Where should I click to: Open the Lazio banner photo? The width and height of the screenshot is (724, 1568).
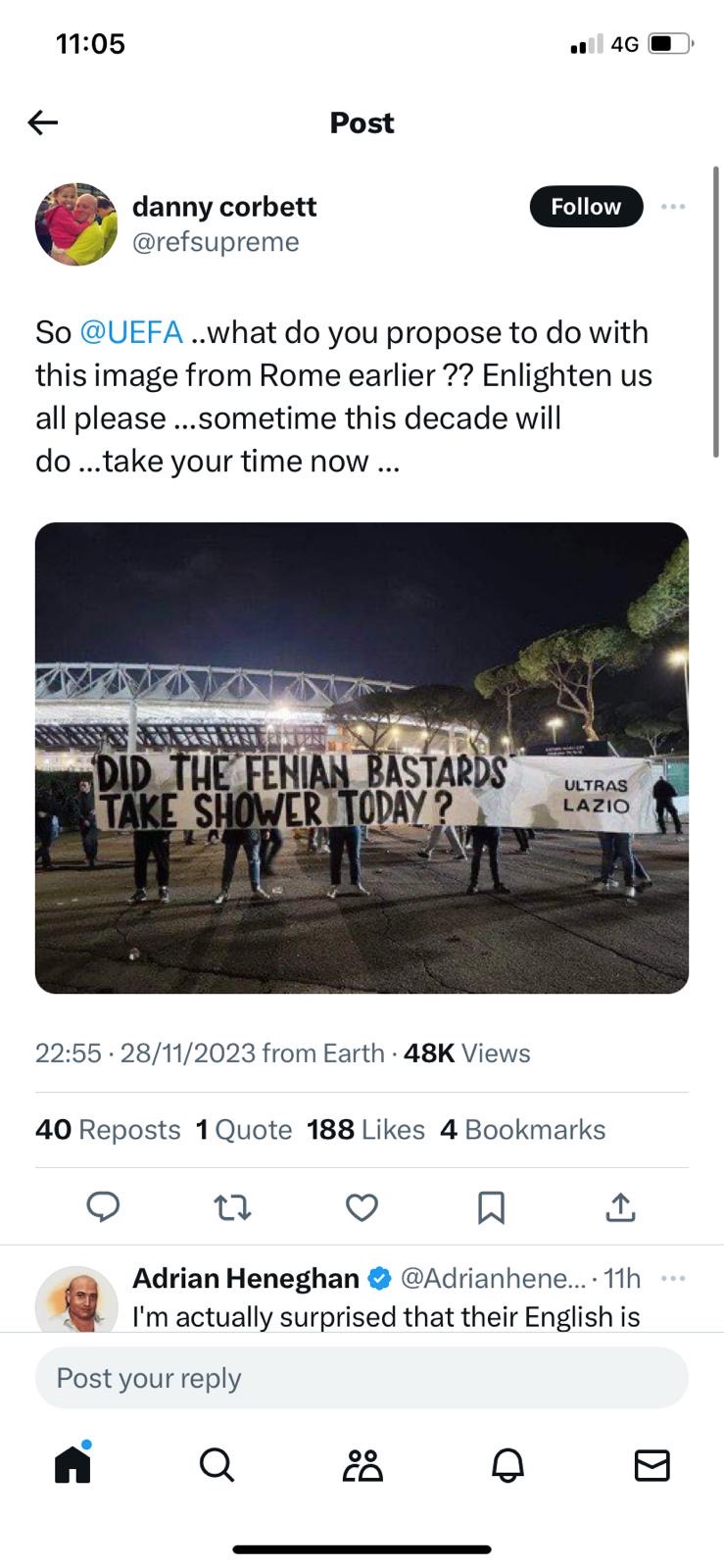point(362,758)
